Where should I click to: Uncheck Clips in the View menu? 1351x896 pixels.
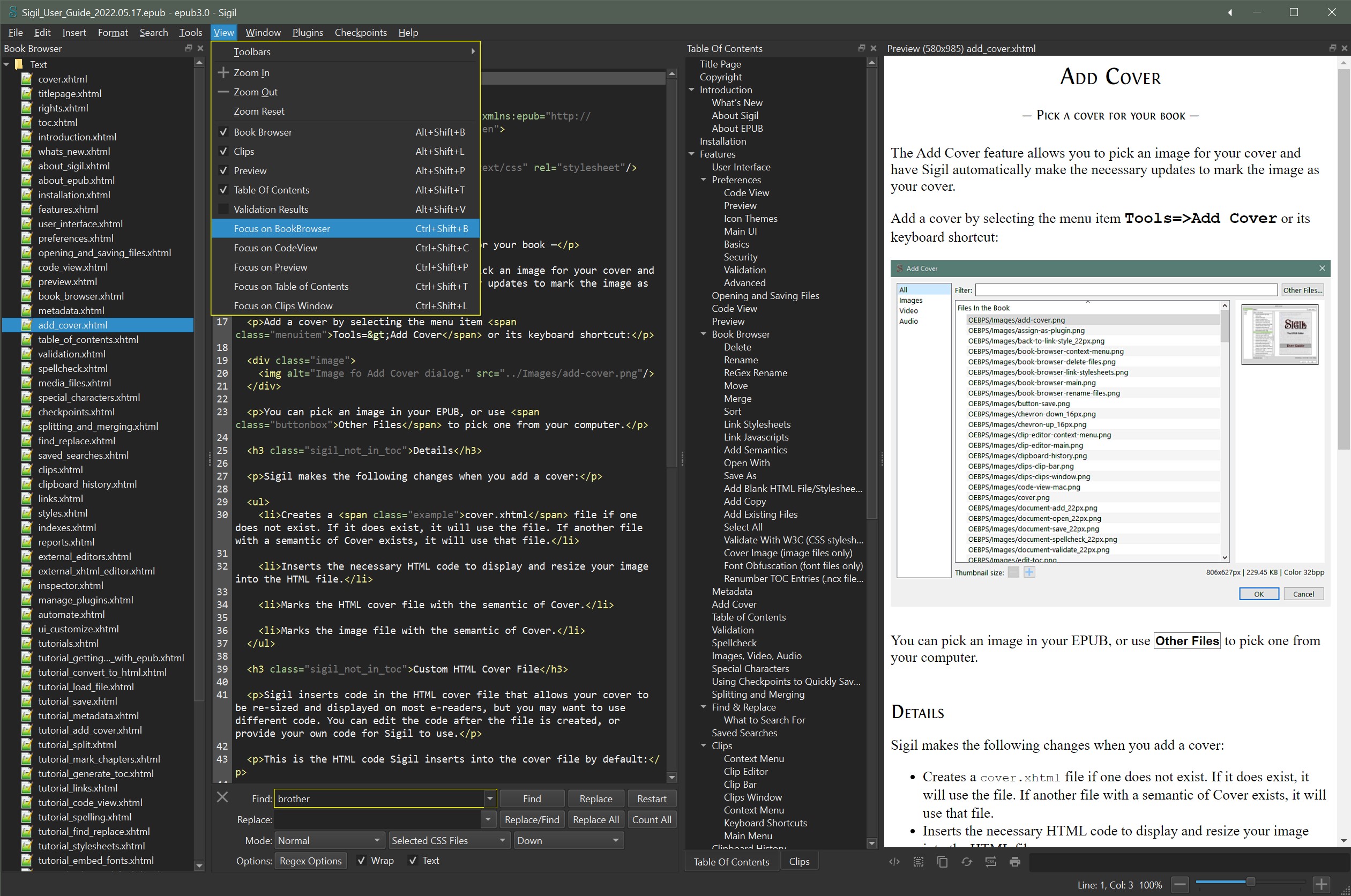(223, 152)
